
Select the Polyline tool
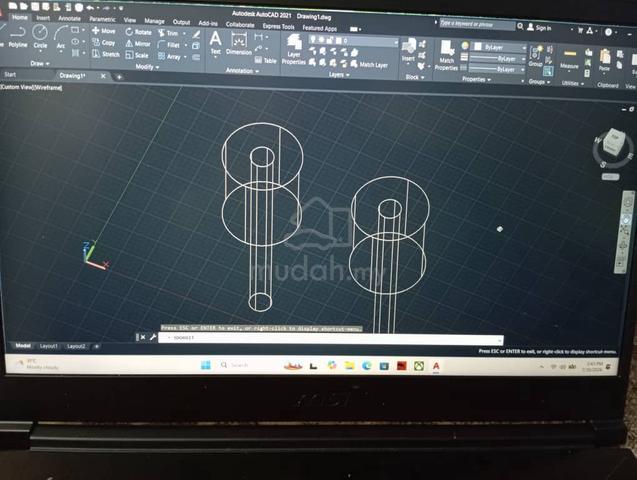coord(18,36)
